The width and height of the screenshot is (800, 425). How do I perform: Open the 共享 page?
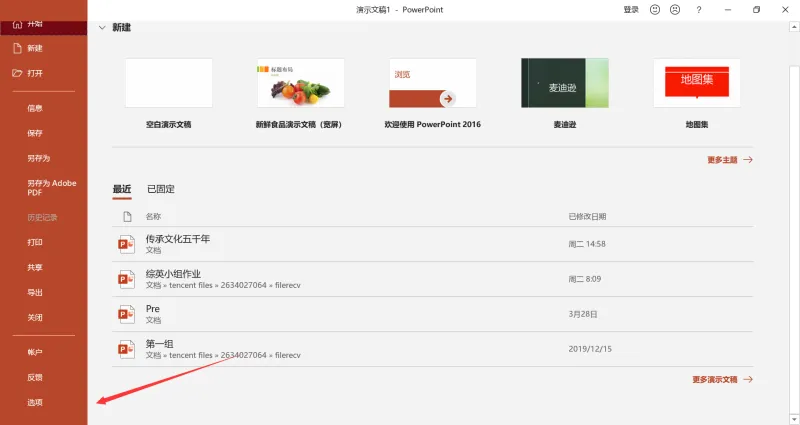click(x=35, y=267)
